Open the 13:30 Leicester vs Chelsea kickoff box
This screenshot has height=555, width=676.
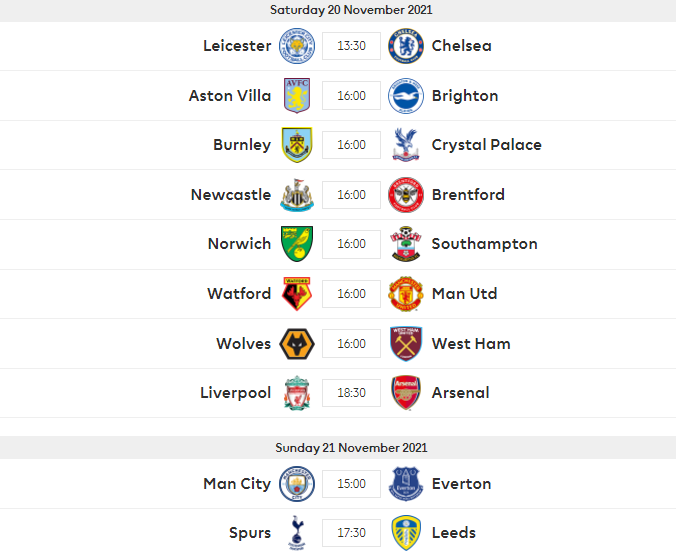pyautogui.click(x=351, y=46)
